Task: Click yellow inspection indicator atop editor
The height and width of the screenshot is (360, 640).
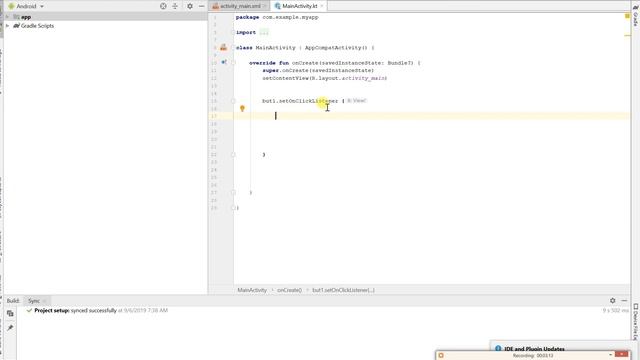Action: (x=627, y=16)
